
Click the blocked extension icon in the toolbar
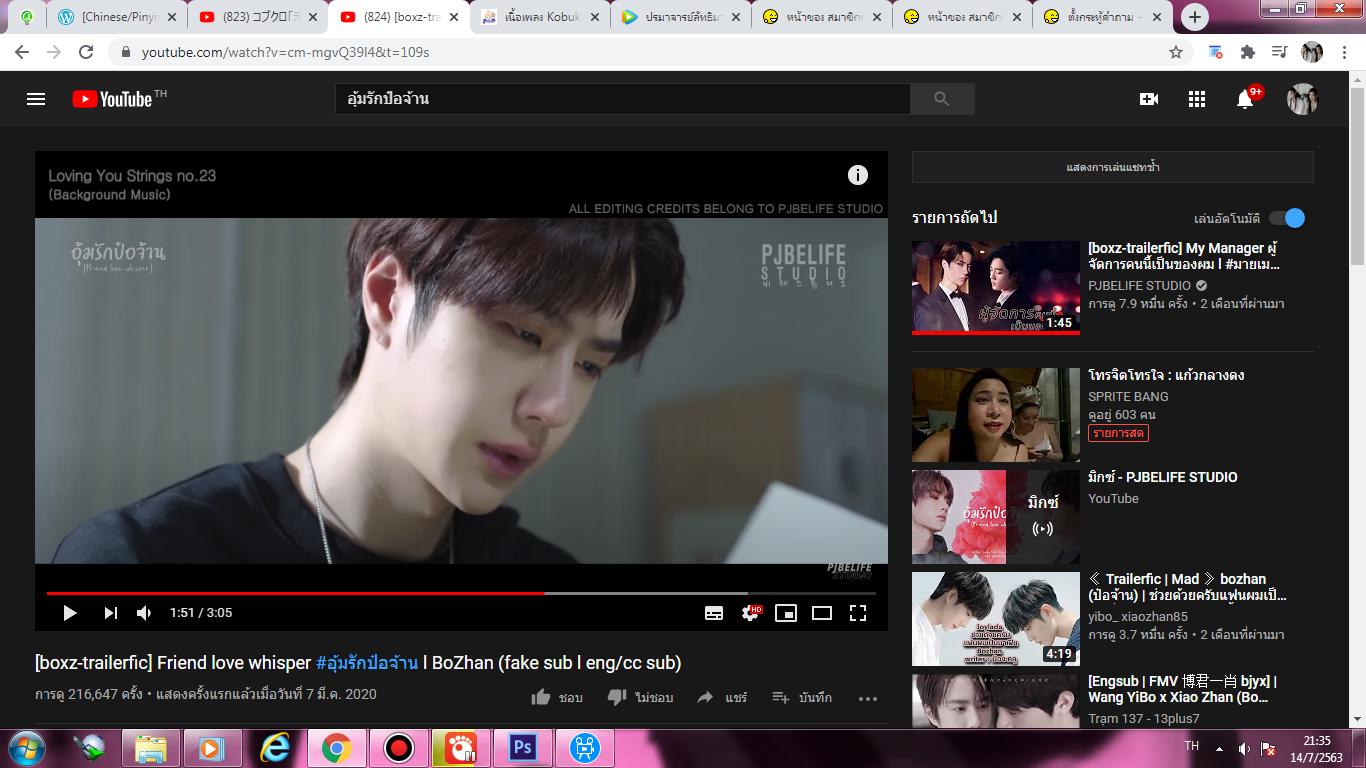pyautogui.click(x=1216, y=52)
